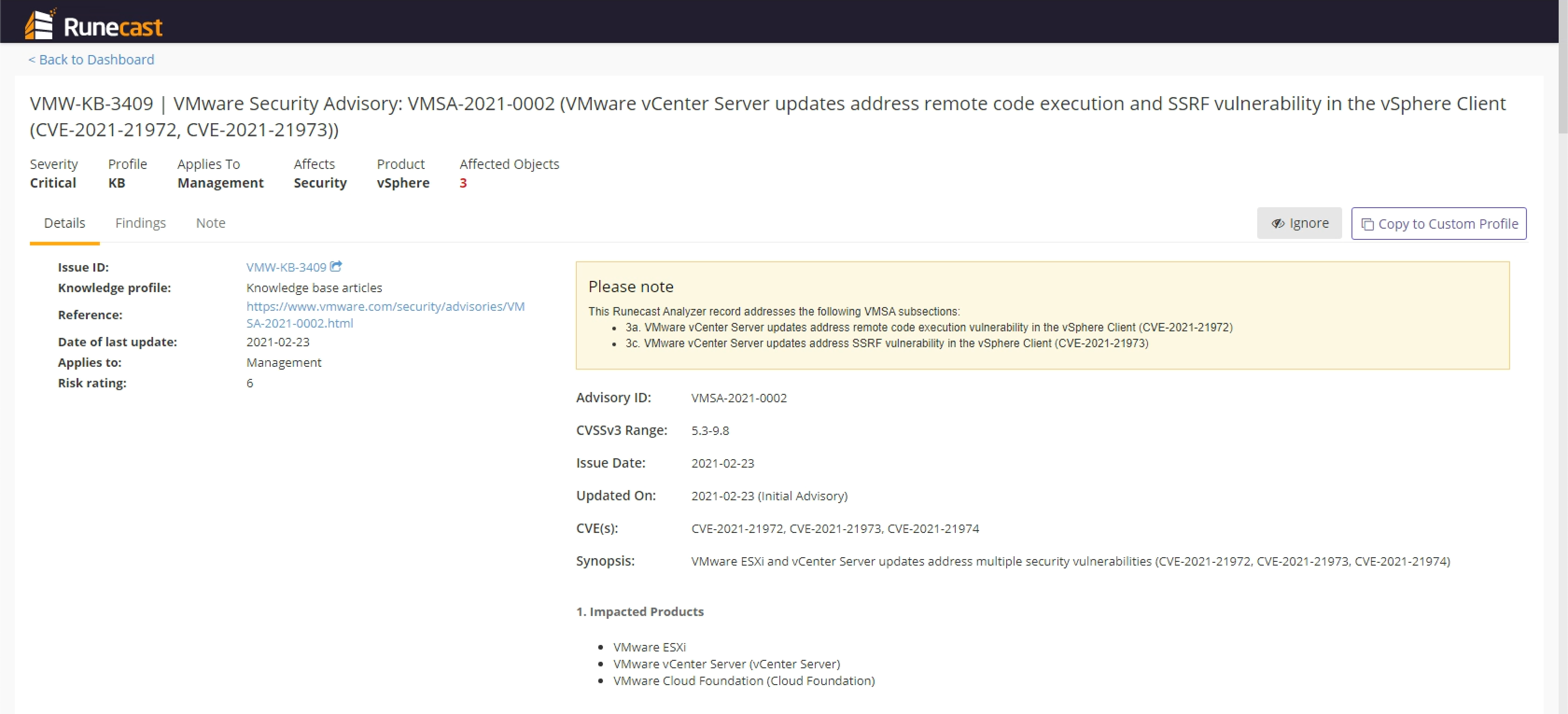
Task: Click the VMware ESXi list item
Action: 650,647
